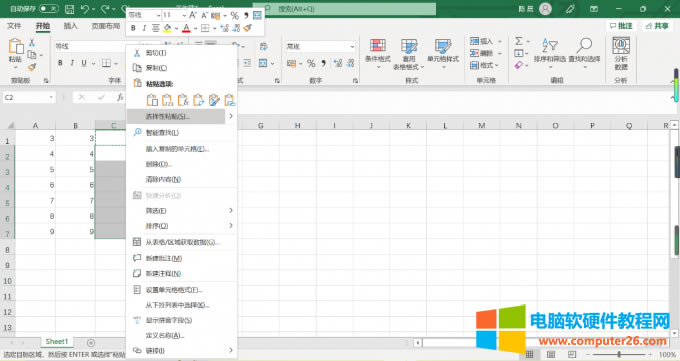The height and width of the screenshot is (361, 680).
Task: Expand the Name Box dropdown showing C2
Action: click(x=51, y=97)
